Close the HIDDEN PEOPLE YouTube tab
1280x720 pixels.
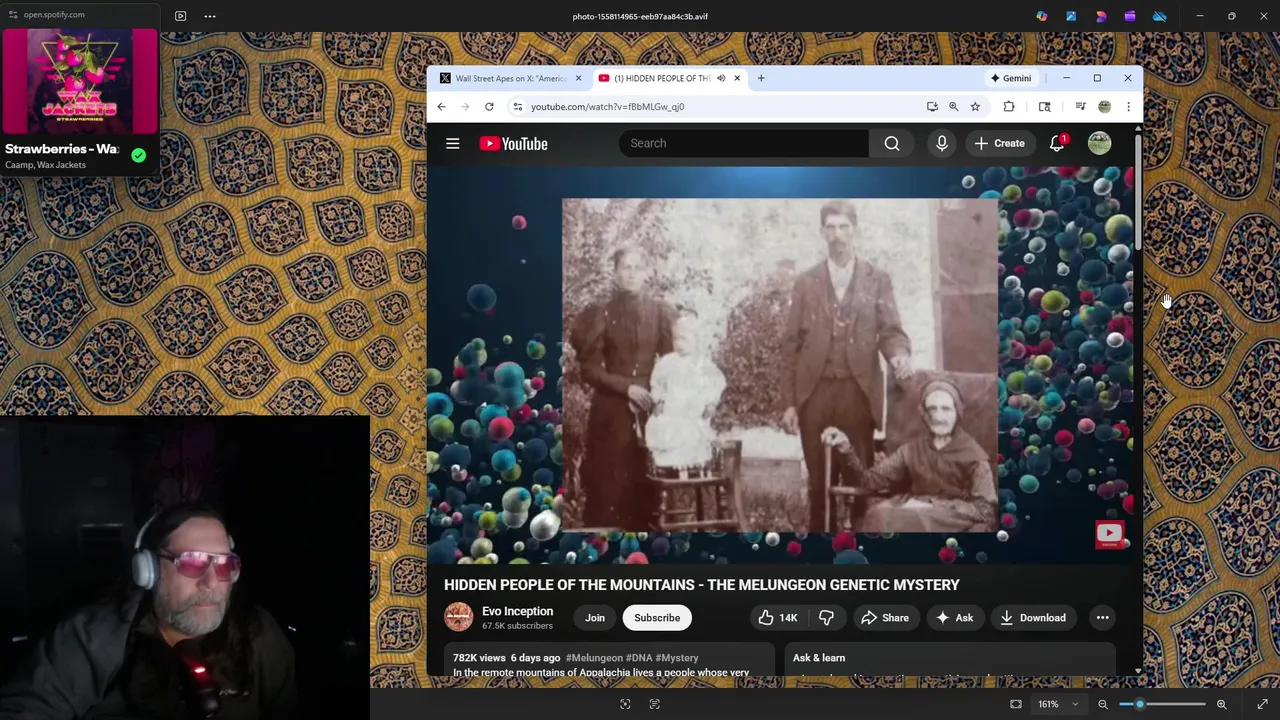[x=737, y=78]
